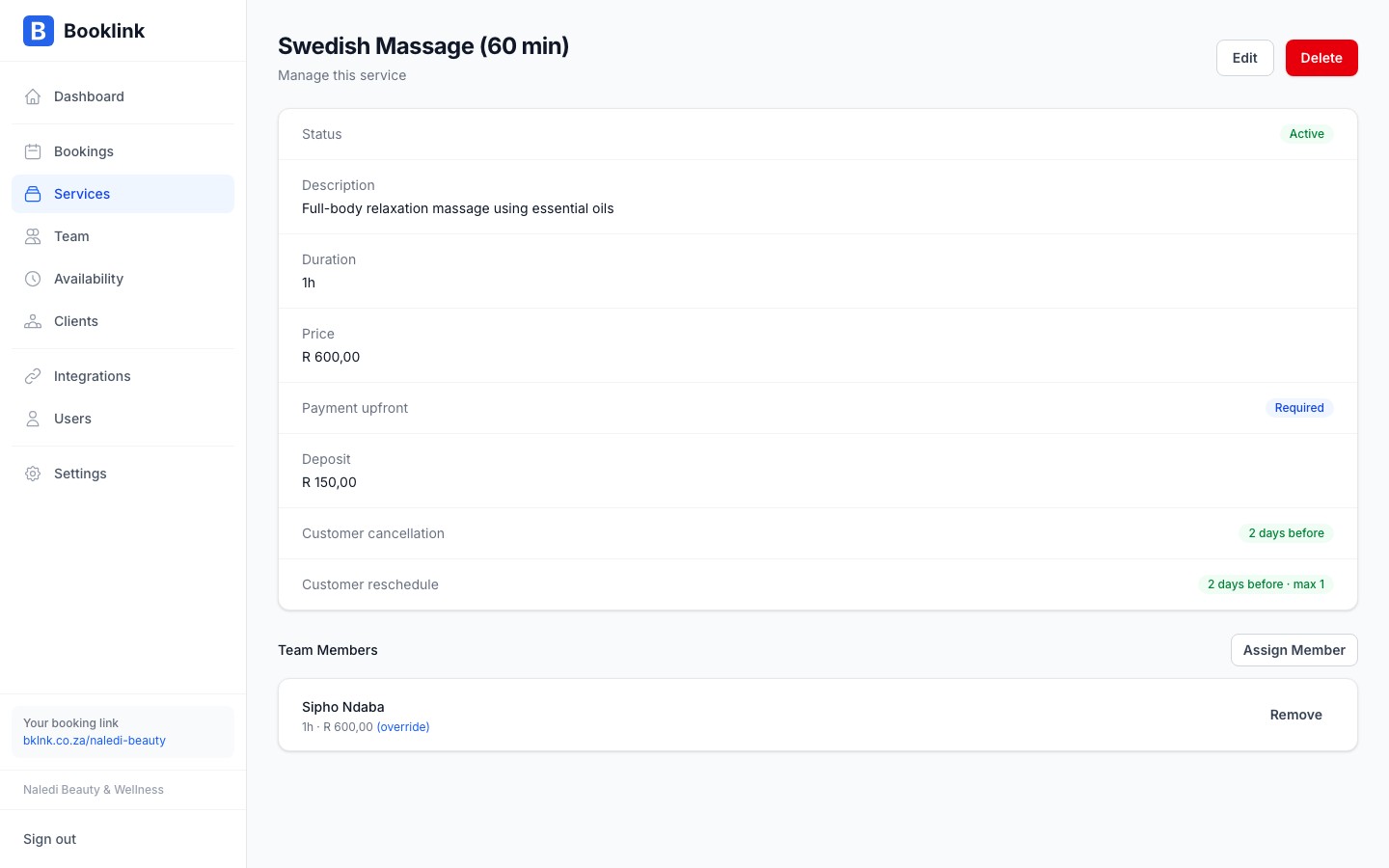Click the Team people icon
Screen dimensions: 1389x868
point(33,236)
